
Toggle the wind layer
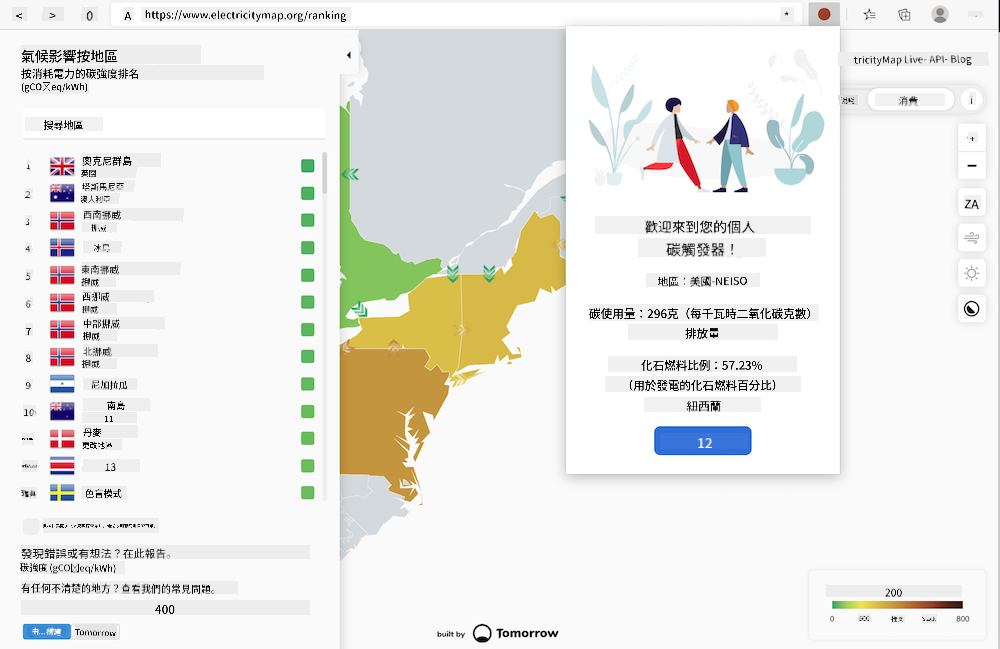[971, 238]
